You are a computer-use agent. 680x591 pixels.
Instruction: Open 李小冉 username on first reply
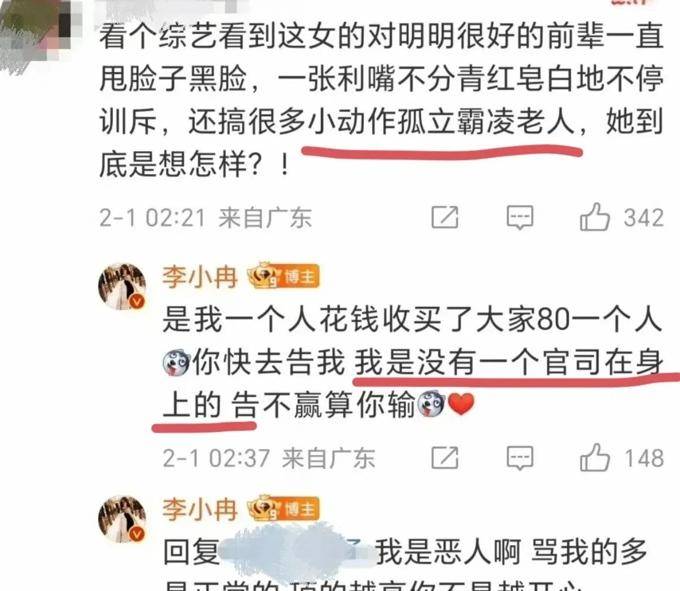200,278
